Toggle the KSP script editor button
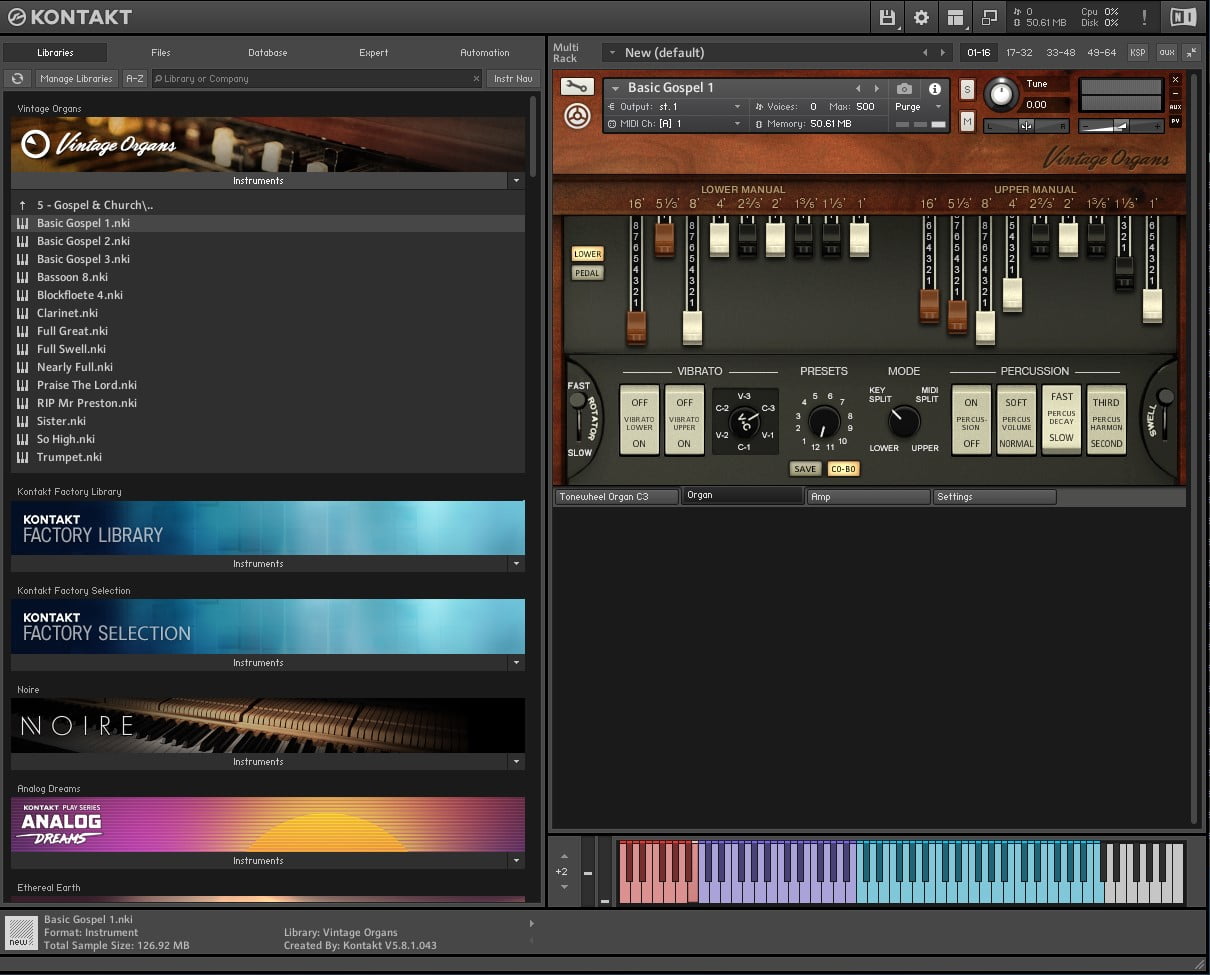Screen dimensions: 1210x975 click(x=1138, y=52)
